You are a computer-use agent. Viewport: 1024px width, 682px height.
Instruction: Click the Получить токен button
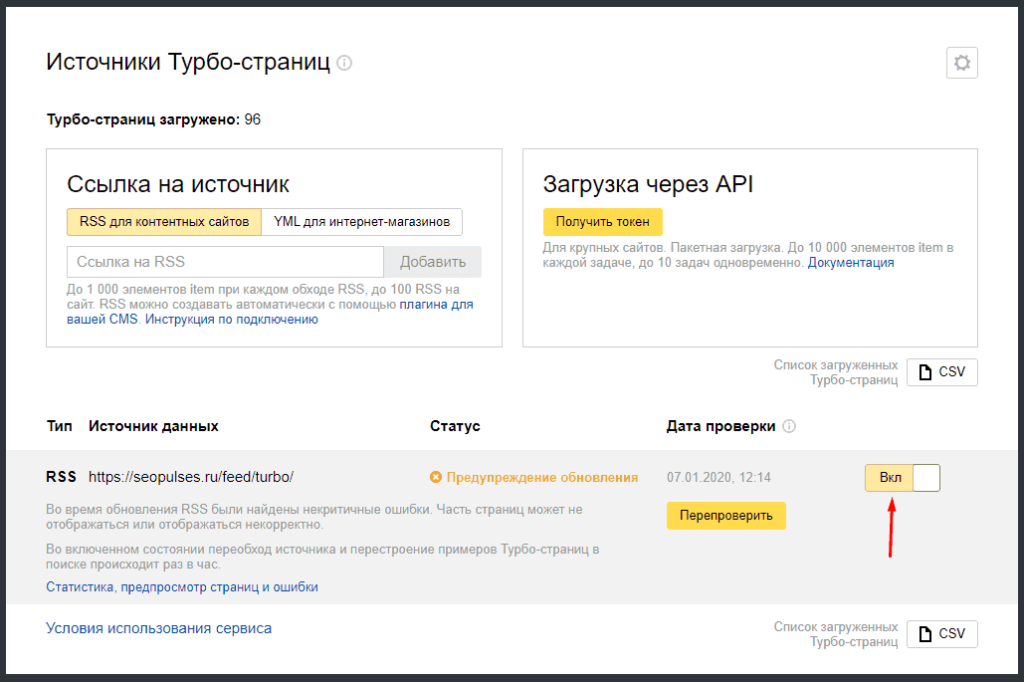pyautogui.click(x=602, y=221)
